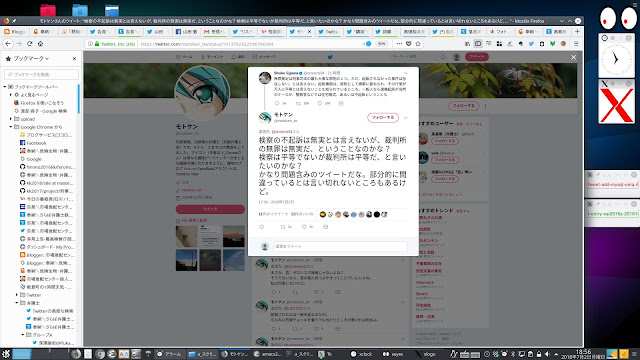Click the Twitter bird toolbar extension icon
The width and height of the screenshot is (640, 360).
coord(531,44)
